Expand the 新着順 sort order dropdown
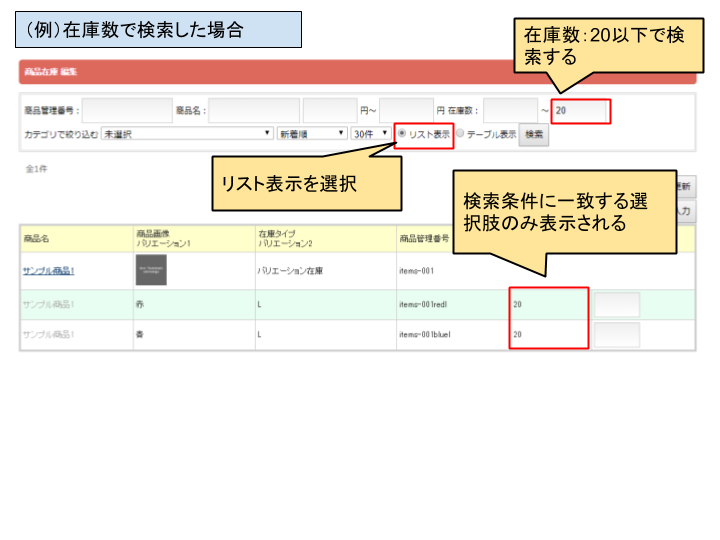Viewport: 720px width, 540px height. coord(311,133)
